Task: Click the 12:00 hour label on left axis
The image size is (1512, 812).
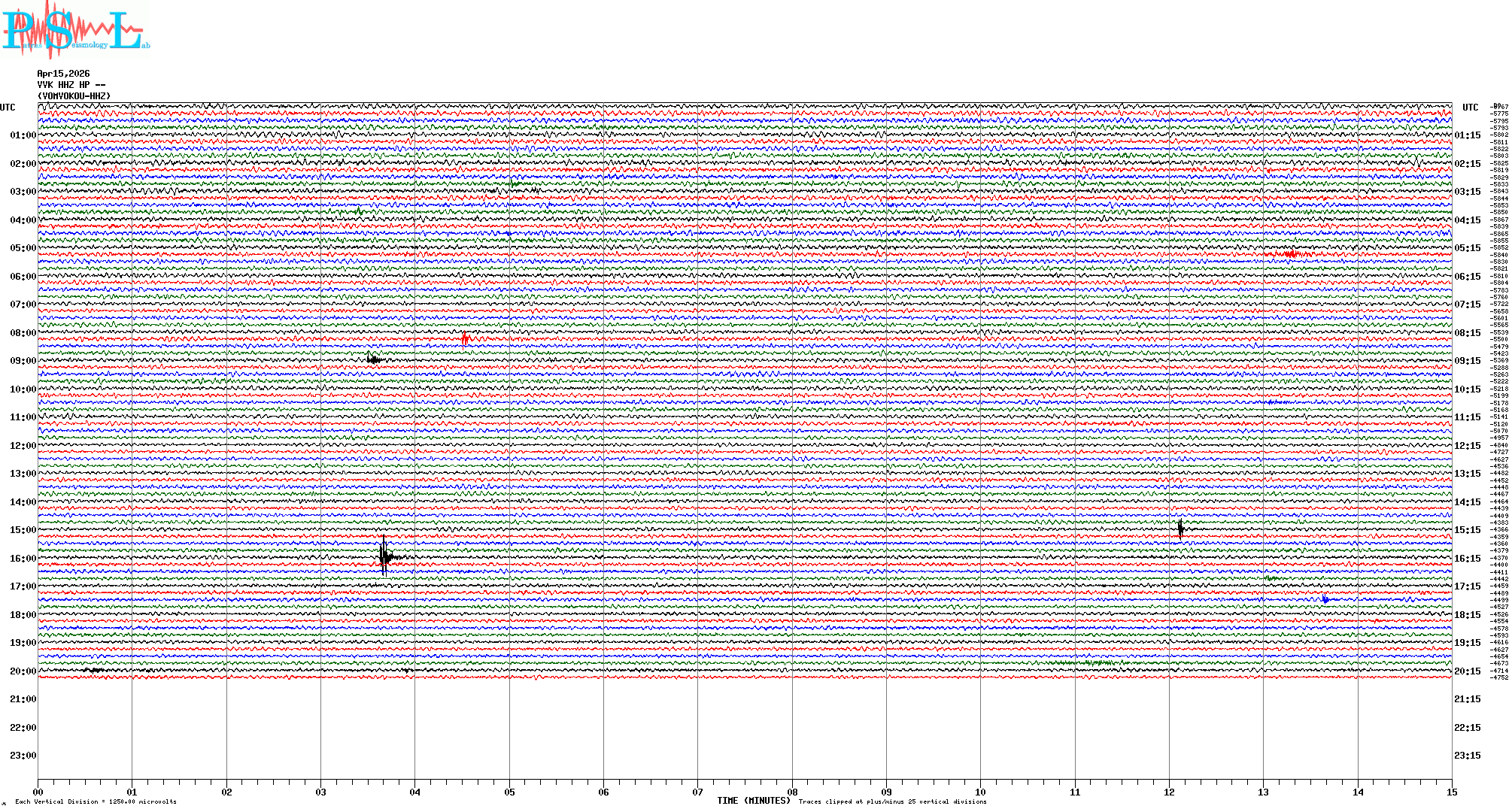Action: click(23, 446)
